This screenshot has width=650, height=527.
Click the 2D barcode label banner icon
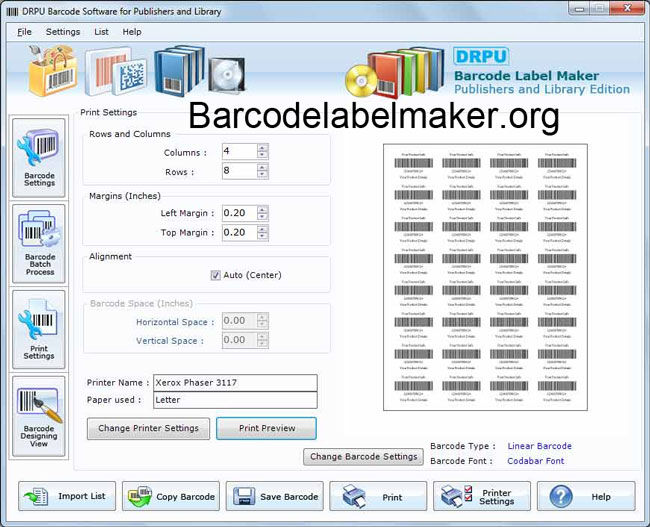coord(116,72)
